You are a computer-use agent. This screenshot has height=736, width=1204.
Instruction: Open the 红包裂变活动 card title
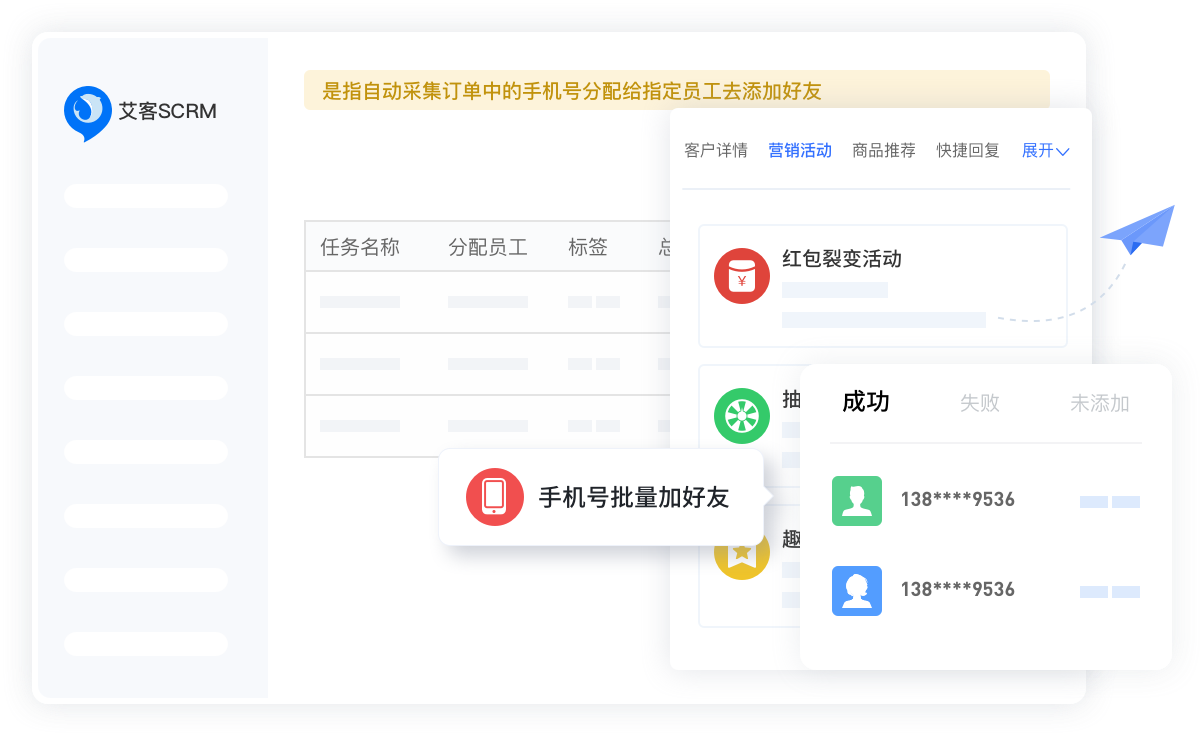coord(842,259)
